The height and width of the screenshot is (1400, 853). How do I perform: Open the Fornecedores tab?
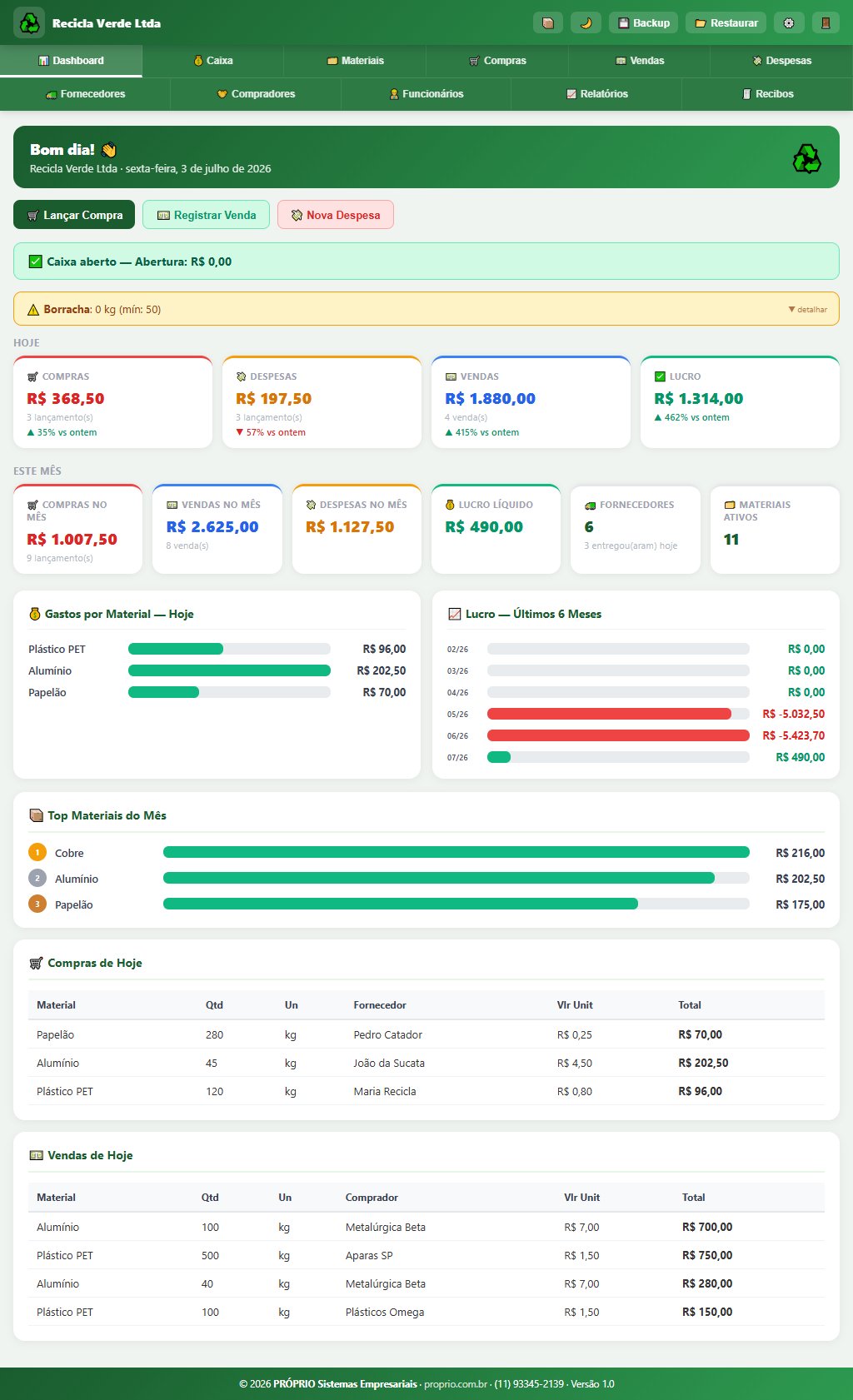[85, 94]
